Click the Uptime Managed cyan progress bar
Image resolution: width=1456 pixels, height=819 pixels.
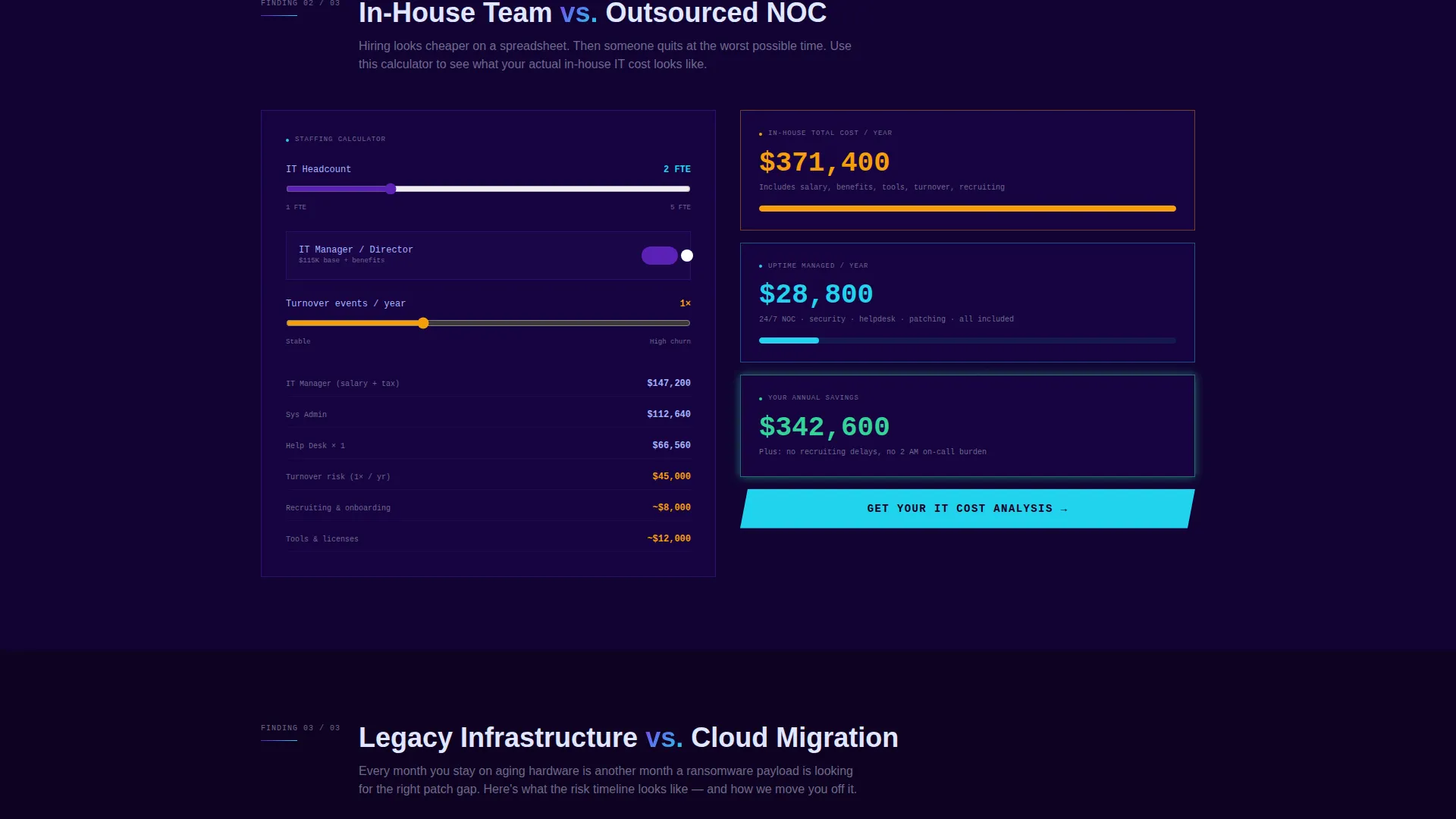point(967,340)
